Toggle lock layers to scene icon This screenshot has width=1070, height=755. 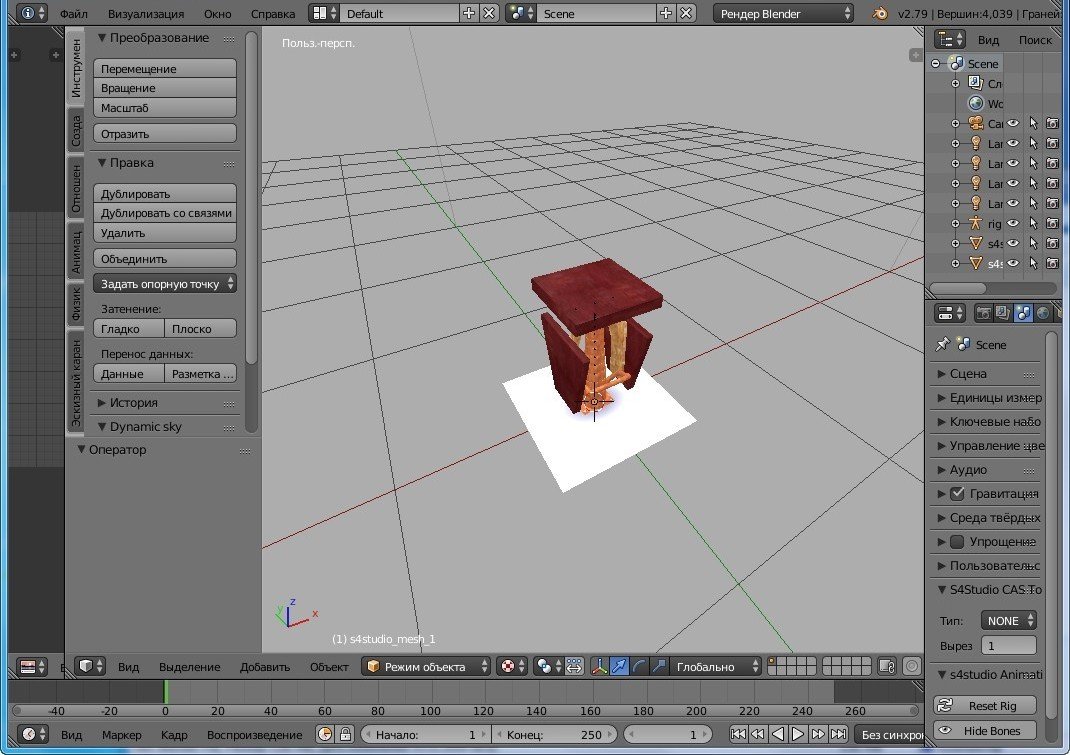click(x=886, y=666)
